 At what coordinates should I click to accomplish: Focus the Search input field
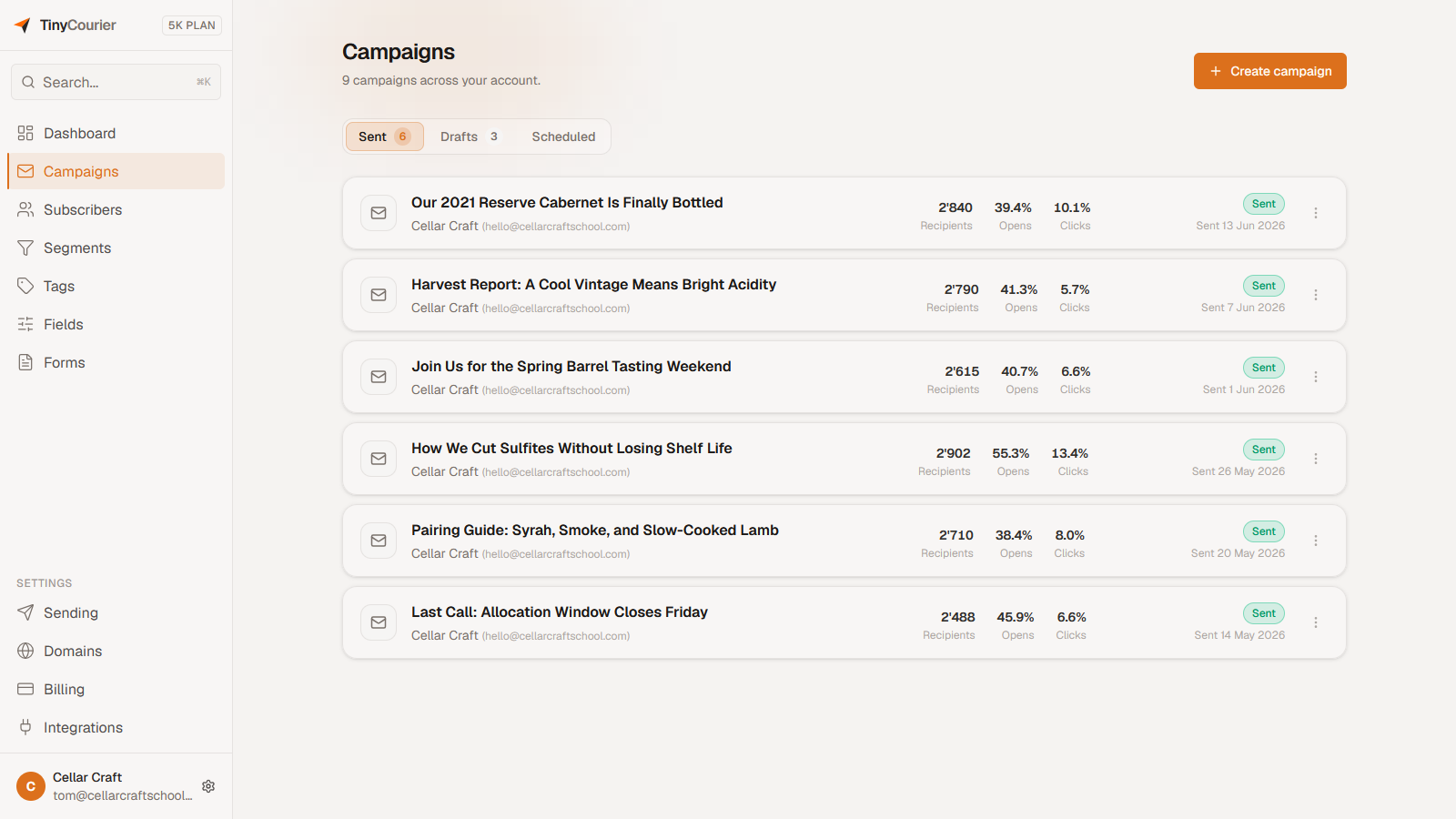point(116,82)
